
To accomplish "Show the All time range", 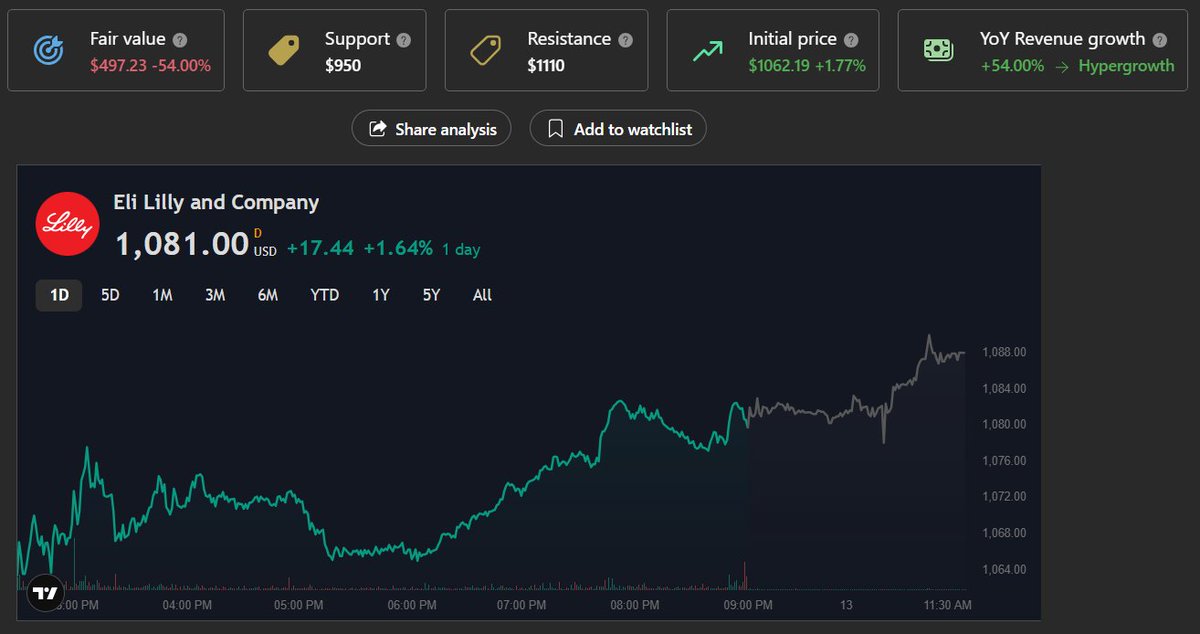I will (x=482, y=295).
